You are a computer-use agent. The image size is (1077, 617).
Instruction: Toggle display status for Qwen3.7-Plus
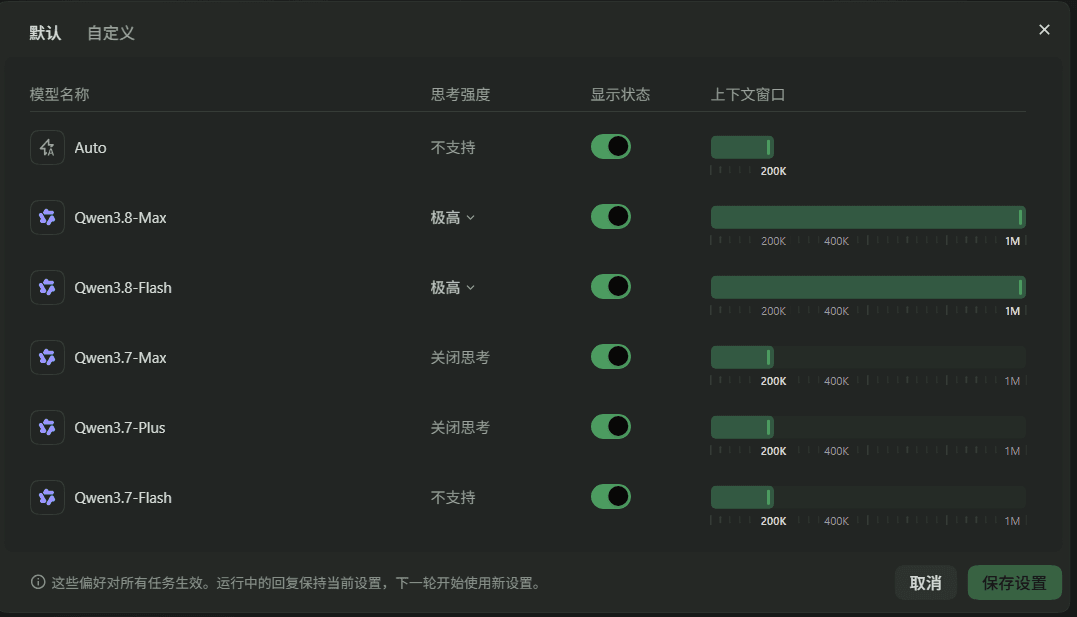(611, 427)
